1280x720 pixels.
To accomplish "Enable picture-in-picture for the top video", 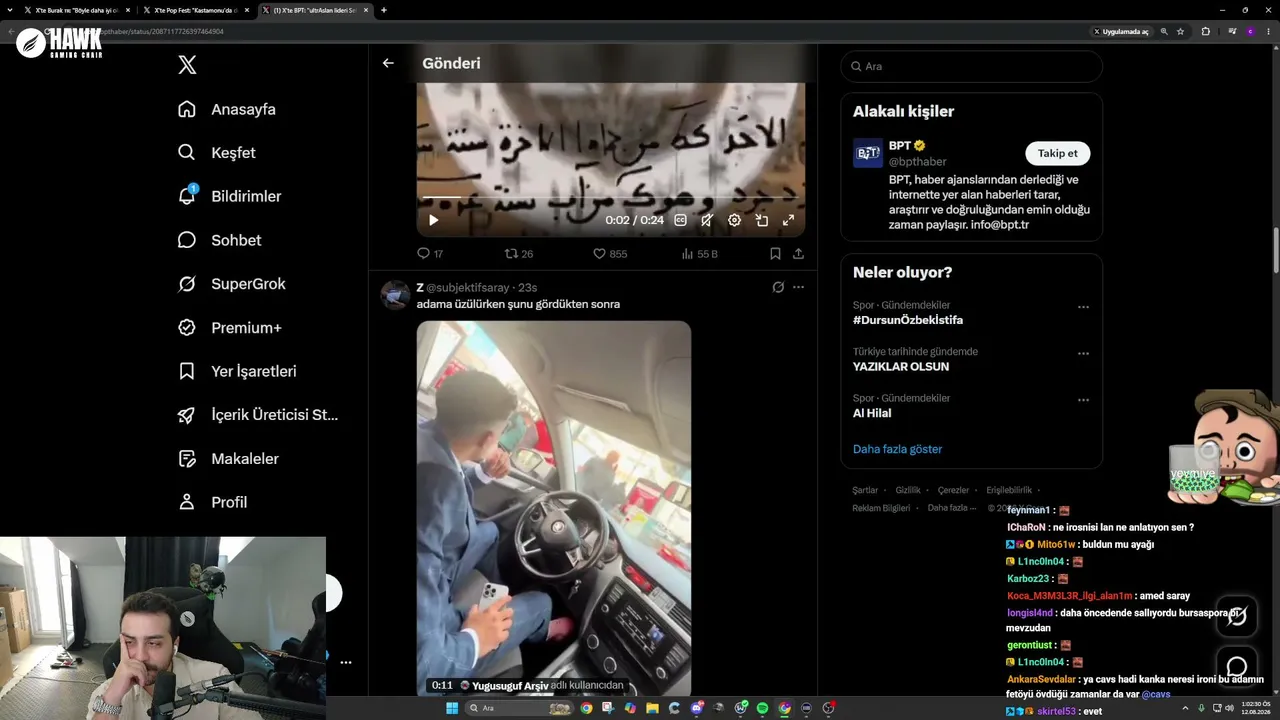I will (761, 220).
